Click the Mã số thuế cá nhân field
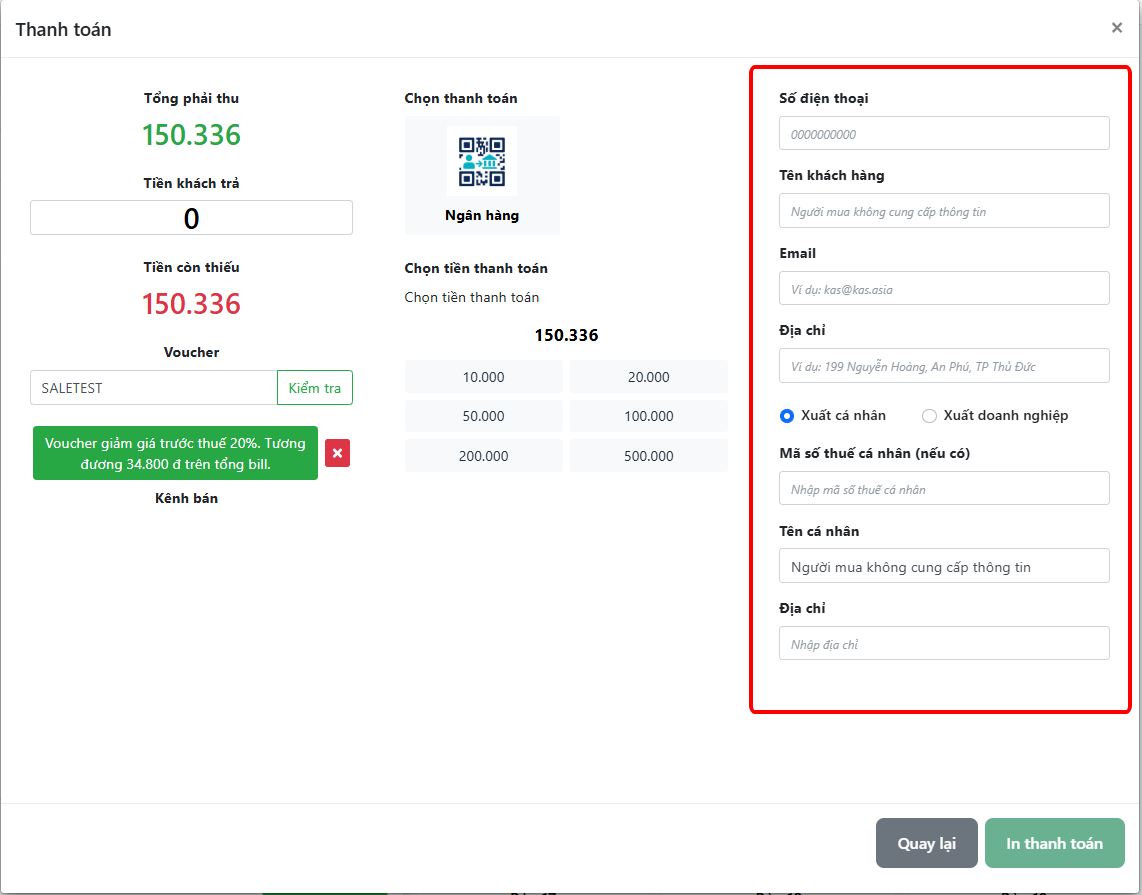 point(943,489)
